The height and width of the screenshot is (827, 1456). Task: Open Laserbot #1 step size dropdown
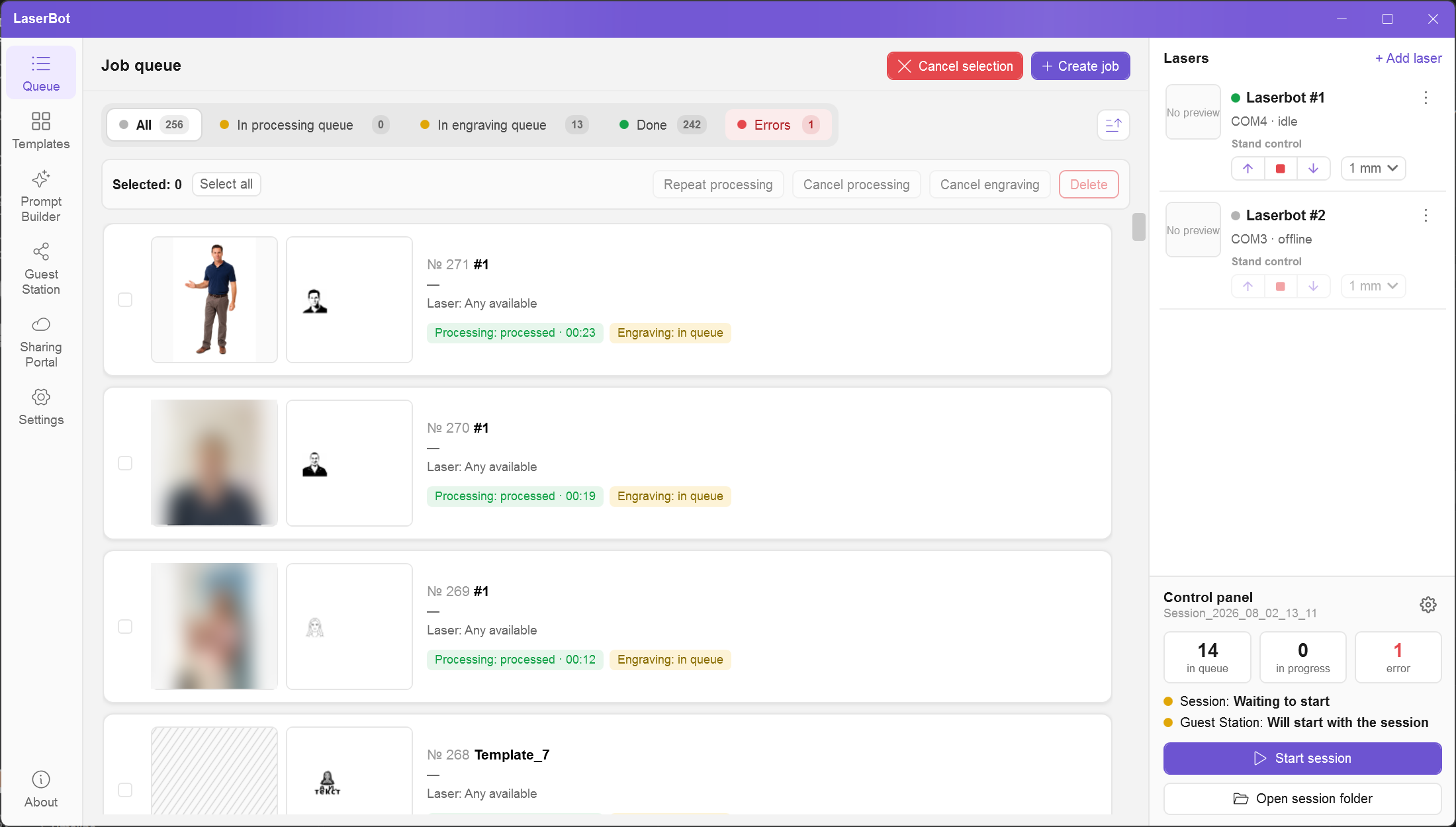pyautogui.click(x=1373, y=168)
